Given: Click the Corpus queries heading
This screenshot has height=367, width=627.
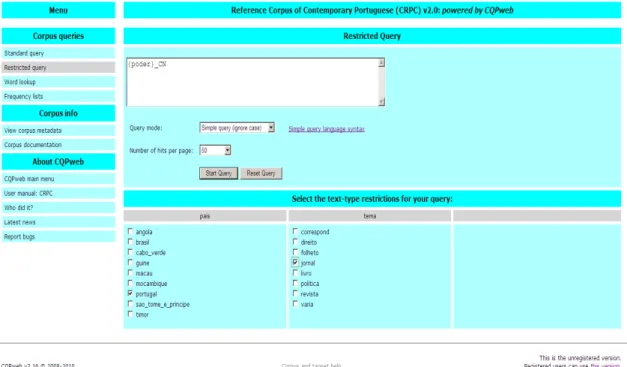Looking at the screenshot, I should tap(58, 36).
